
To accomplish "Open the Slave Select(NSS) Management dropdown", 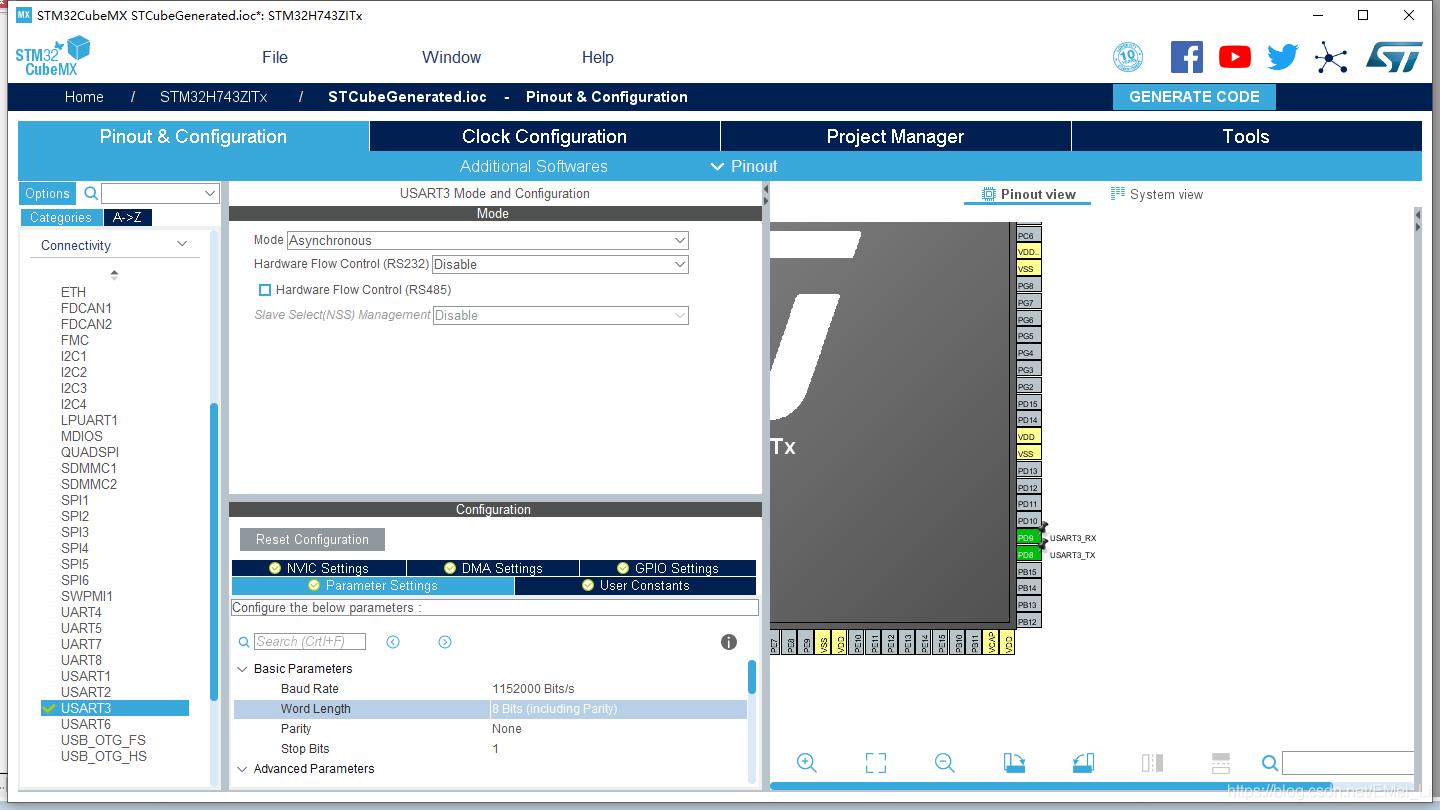I will point(560,315).
